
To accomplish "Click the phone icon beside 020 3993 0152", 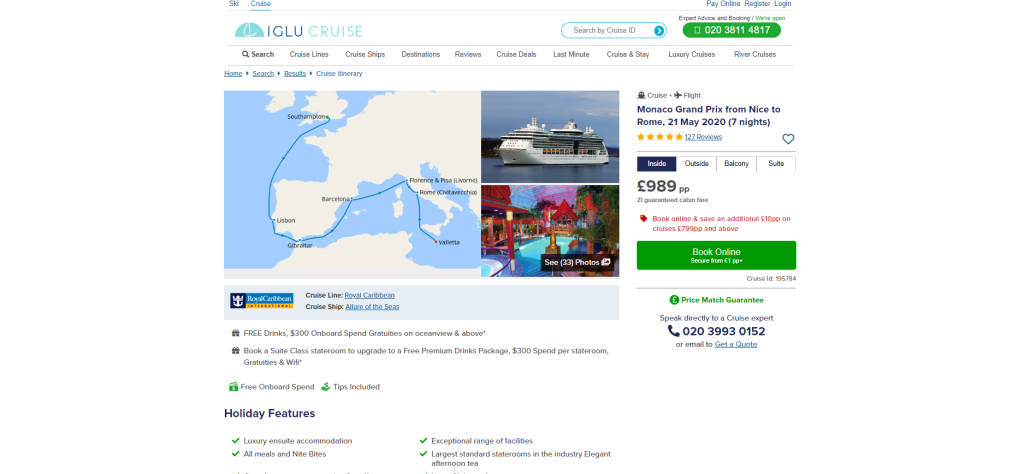I will (x=673, y=331).
